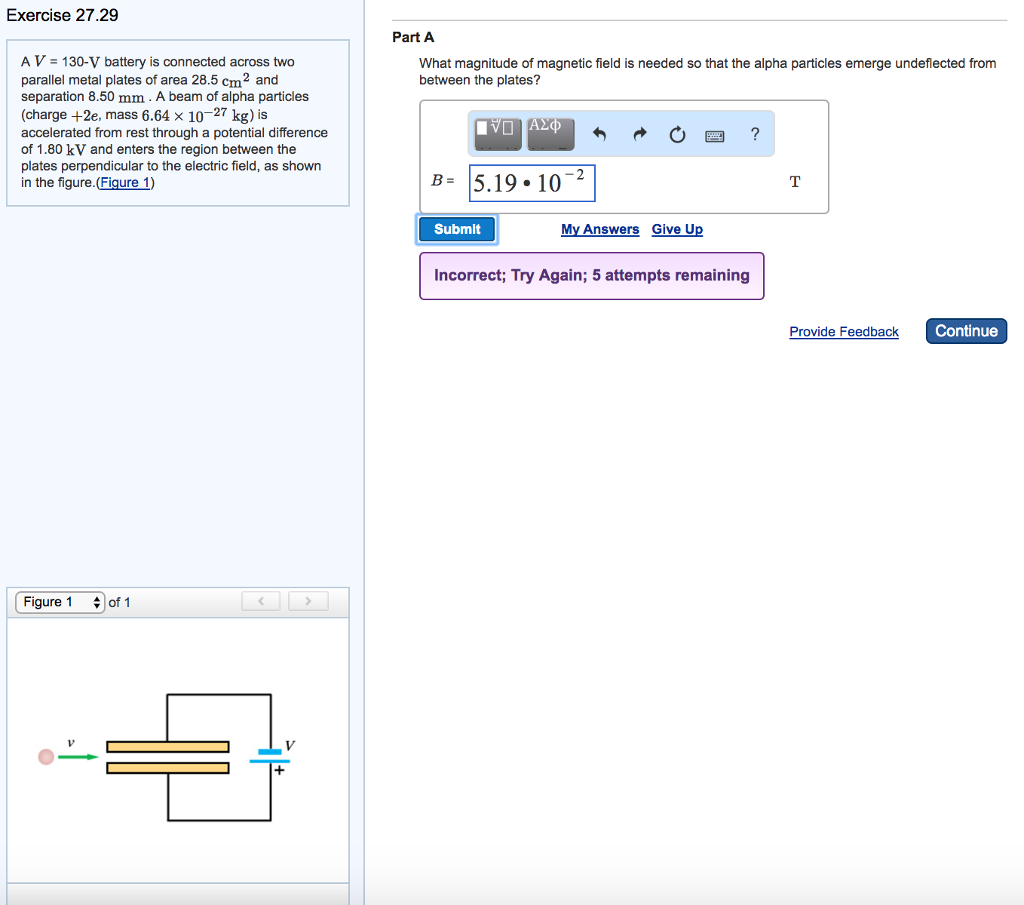Advance using the next-figure chevron
The height and width of the screenshot is (905, 1024).
pos(308,601)
